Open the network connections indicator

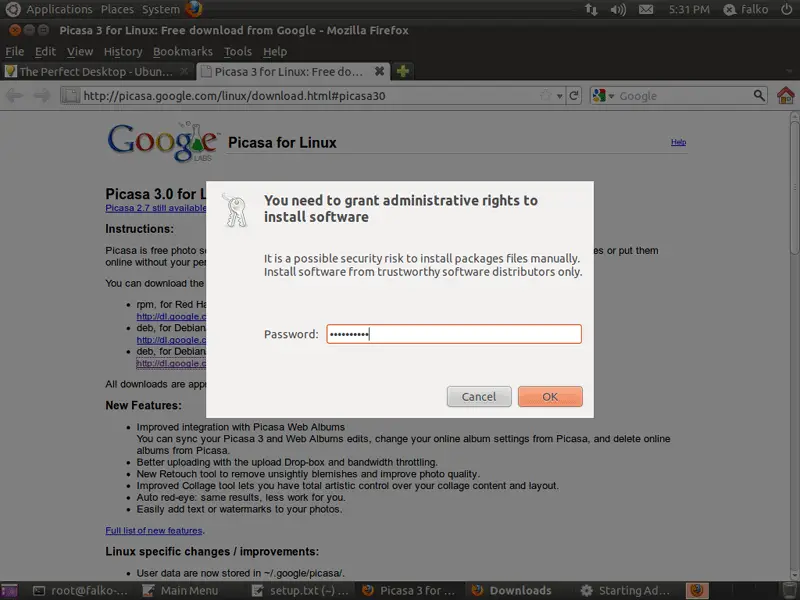(x=591, y=9)
